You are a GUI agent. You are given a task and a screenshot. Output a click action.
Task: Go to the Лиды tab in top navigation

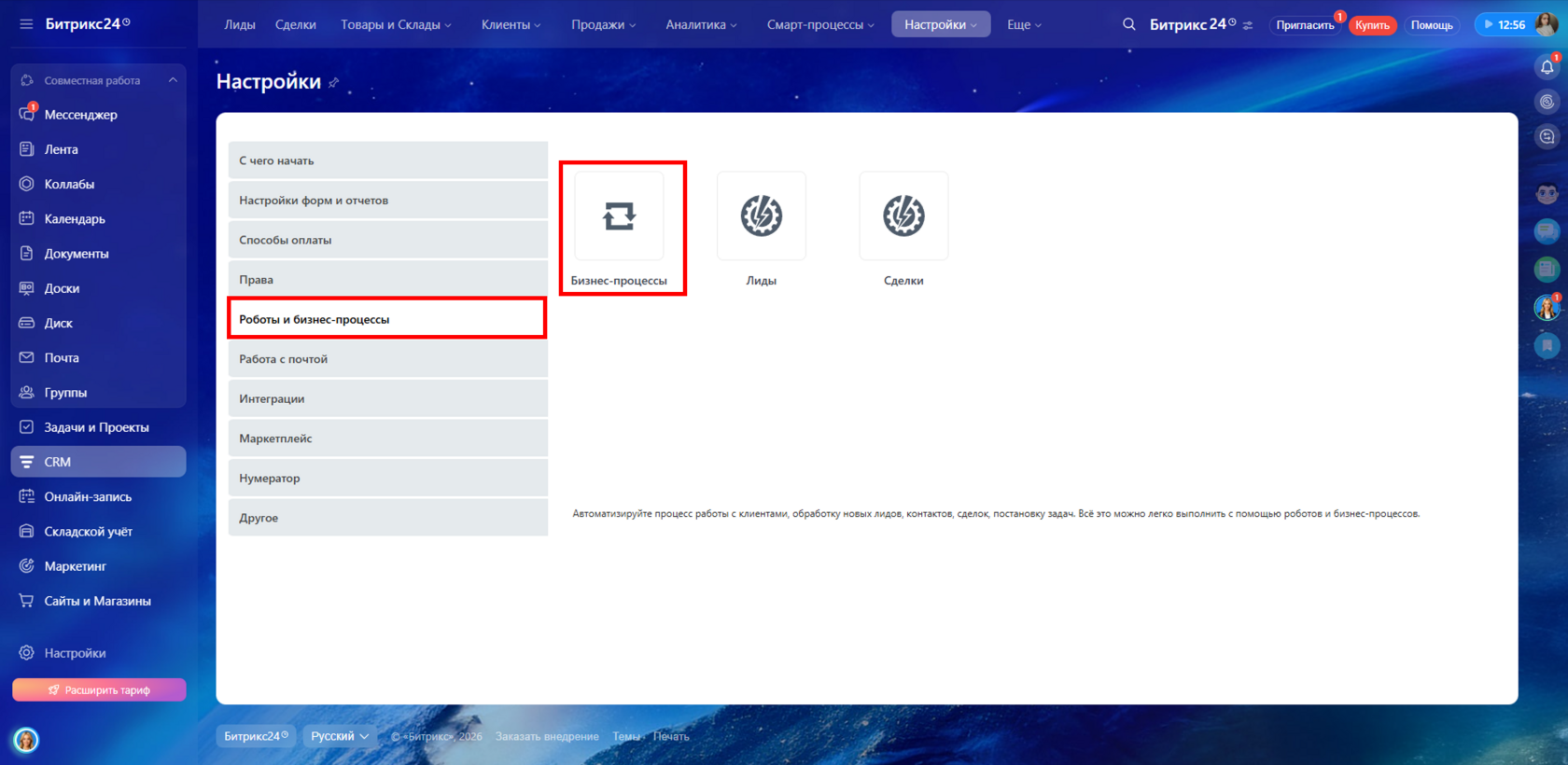coord(240,25)
